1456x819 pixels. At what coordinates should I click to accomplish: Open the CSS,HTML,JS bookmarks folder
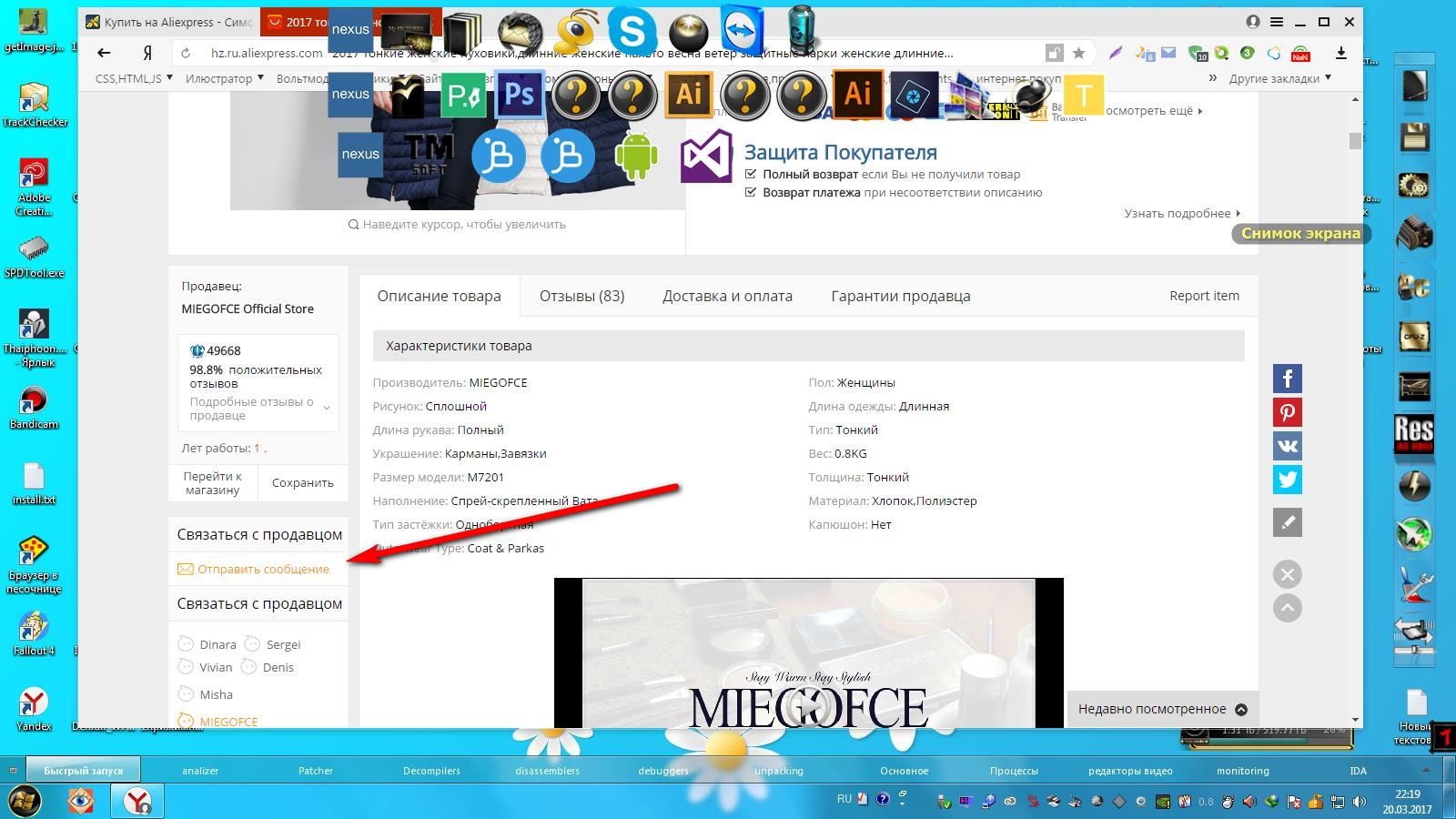134,78
